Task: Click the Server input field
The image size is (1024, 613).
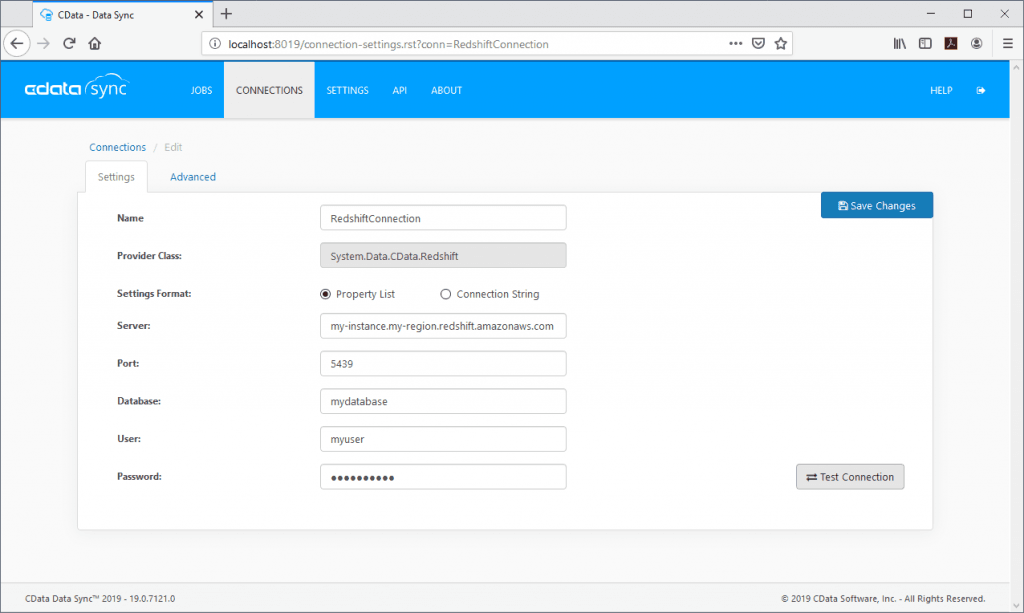Action: (x=443, y=326)
